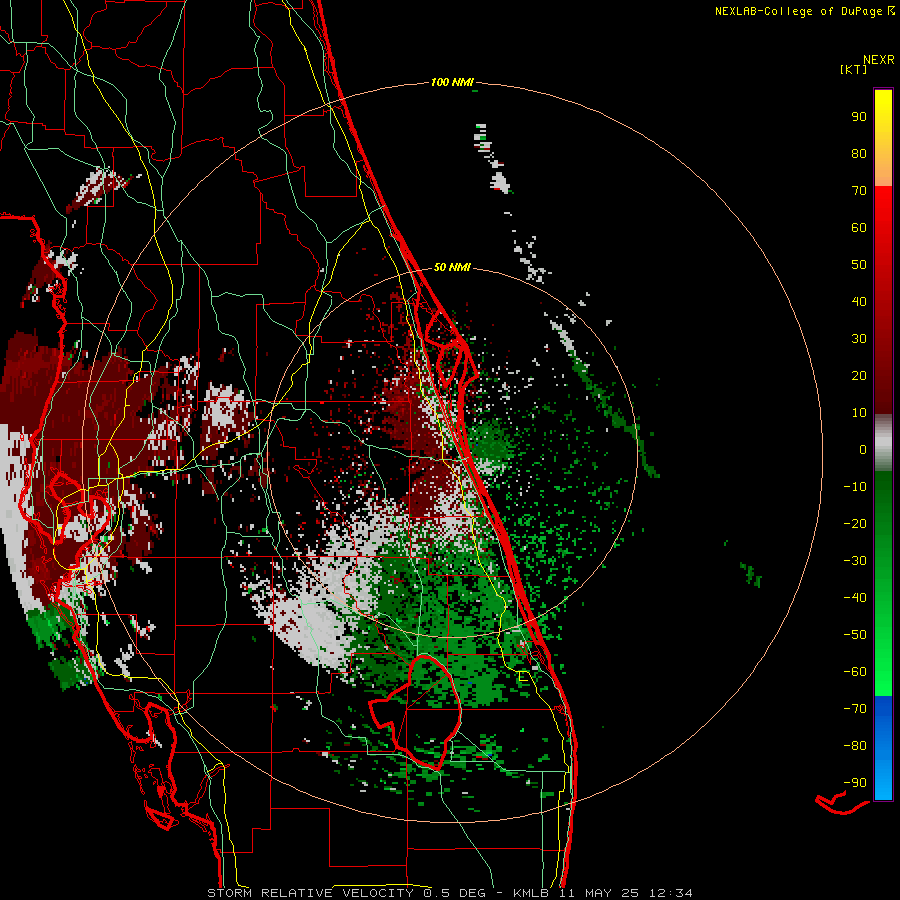This screenshot has height=900, width=900.
Task: Click the 0.5 DEG elevation text
Action: tap(454, 893)
